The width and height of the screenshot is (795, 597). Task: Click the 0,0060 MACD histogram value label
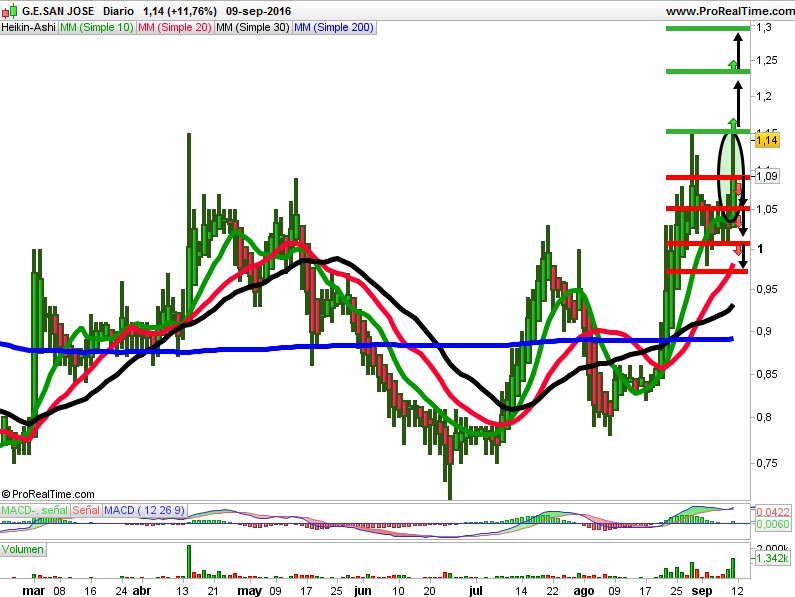tap(773, 524)
